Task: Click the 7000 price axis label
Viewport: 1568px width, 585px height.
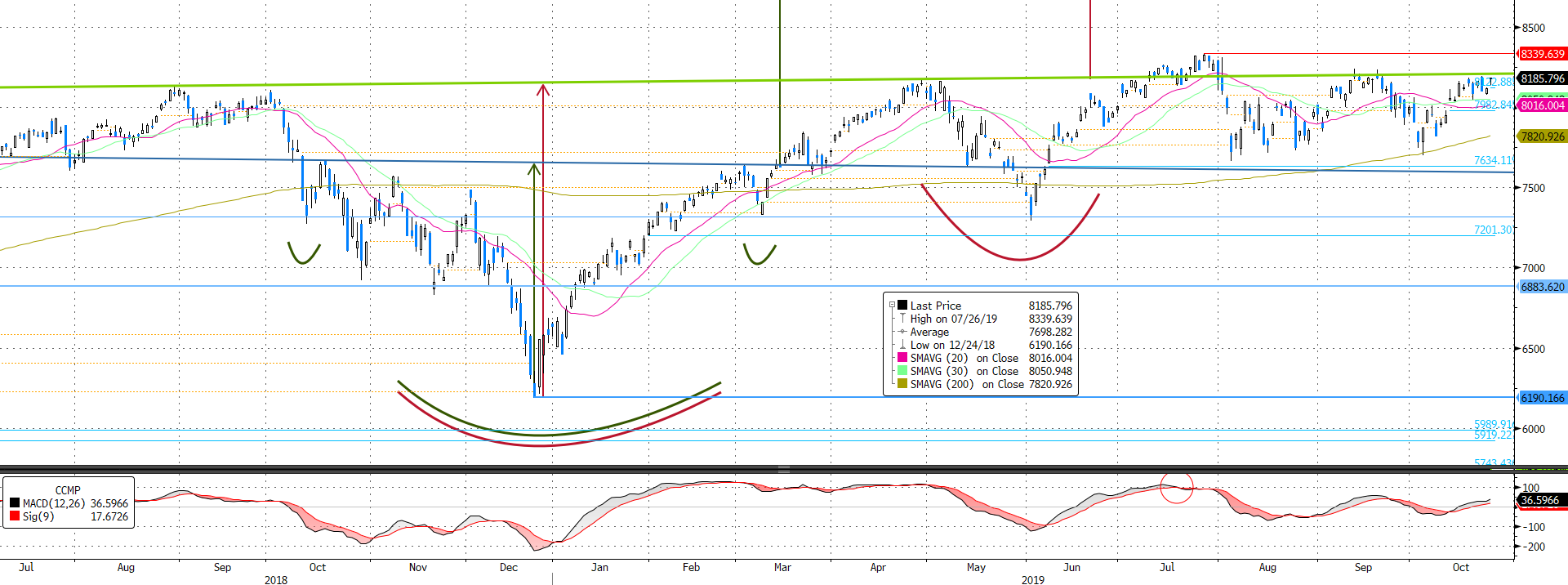Action: 1534,268
